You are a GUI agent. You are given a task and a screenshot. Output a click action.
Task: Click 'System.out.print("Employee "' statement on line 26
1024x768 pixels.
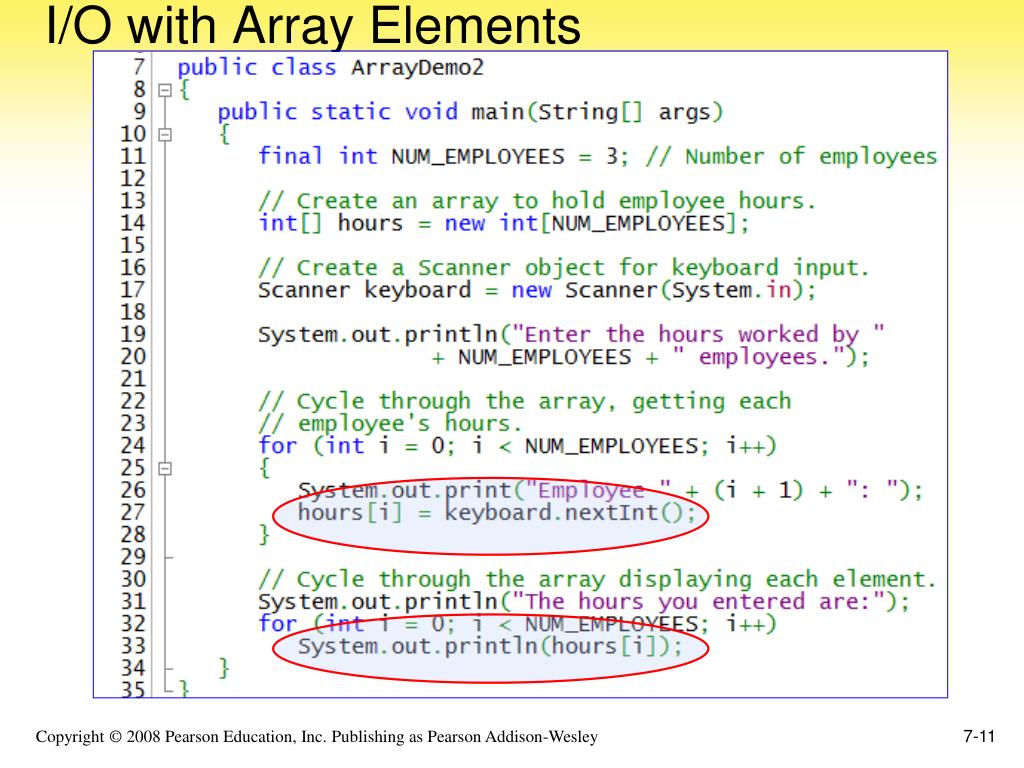pos(484,490)
